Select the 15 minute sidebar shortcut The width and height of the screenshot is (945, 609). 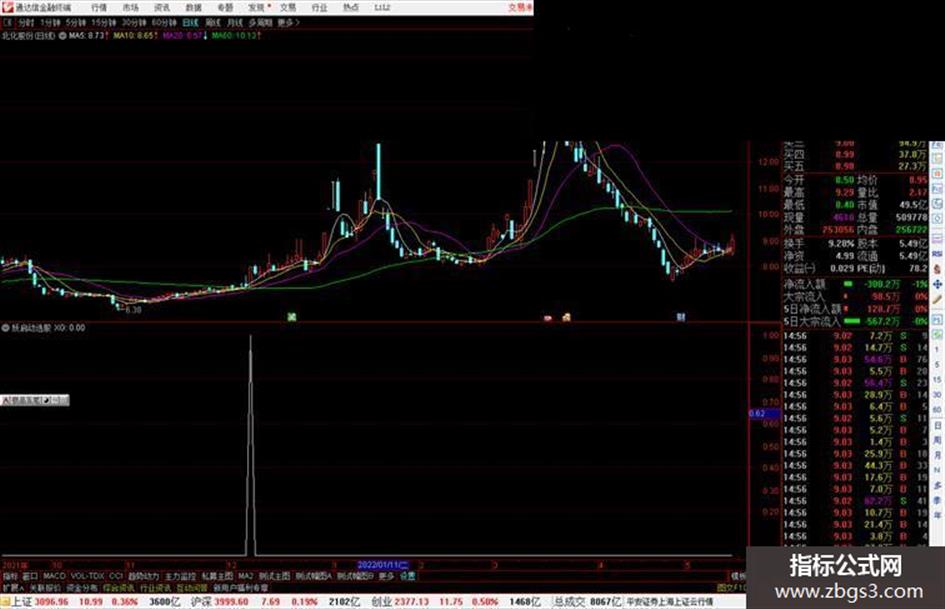point(937,379)
